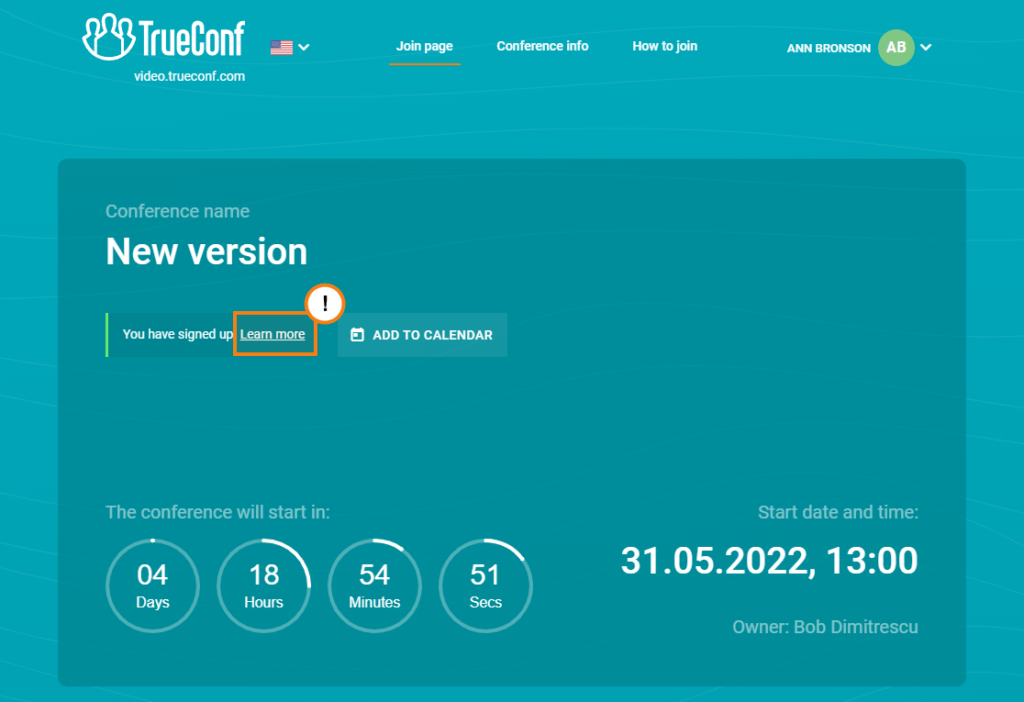
Task: Click the New version conference title
Action: click(x=206, y=252)
